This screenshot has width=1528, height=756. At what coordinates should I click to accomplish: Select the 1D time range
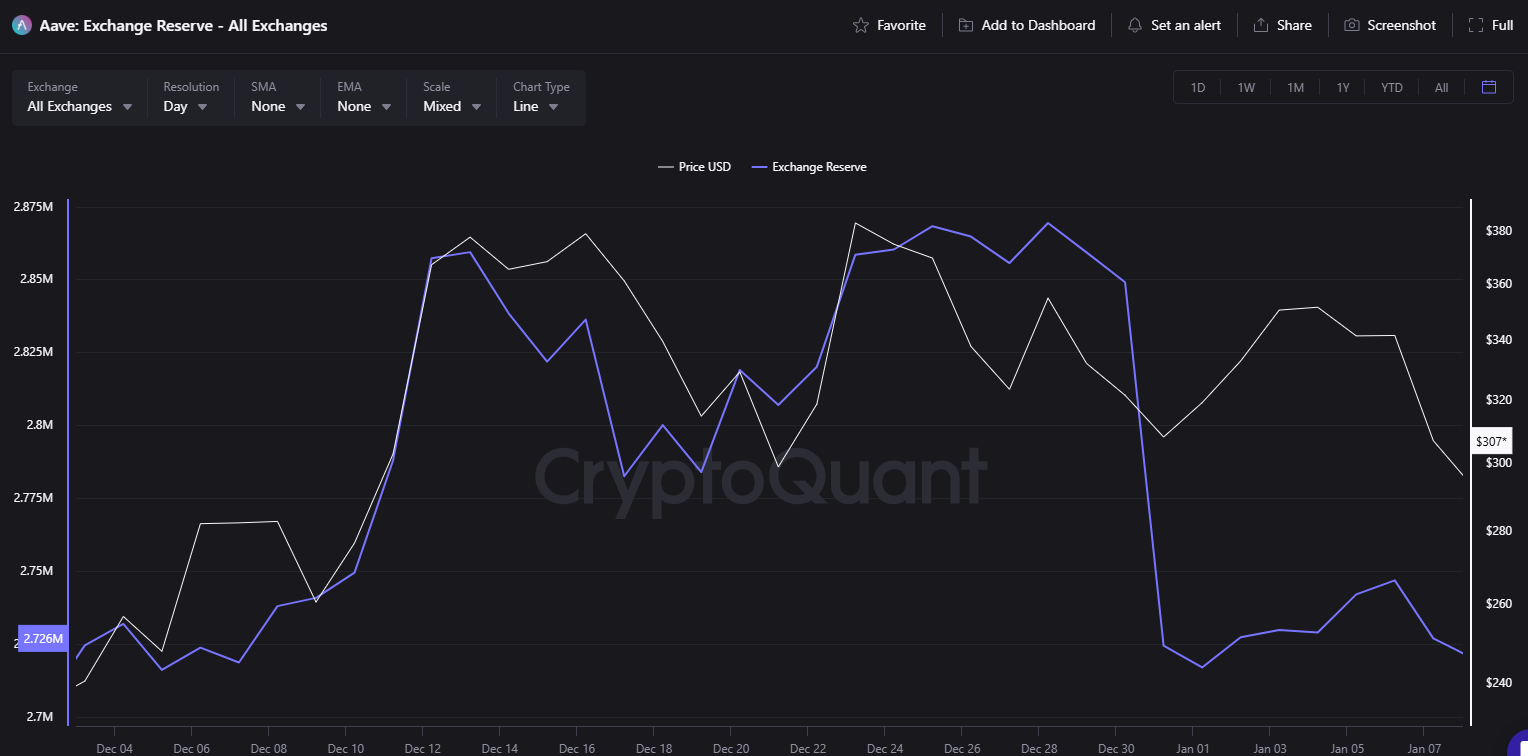point(1198,88)
